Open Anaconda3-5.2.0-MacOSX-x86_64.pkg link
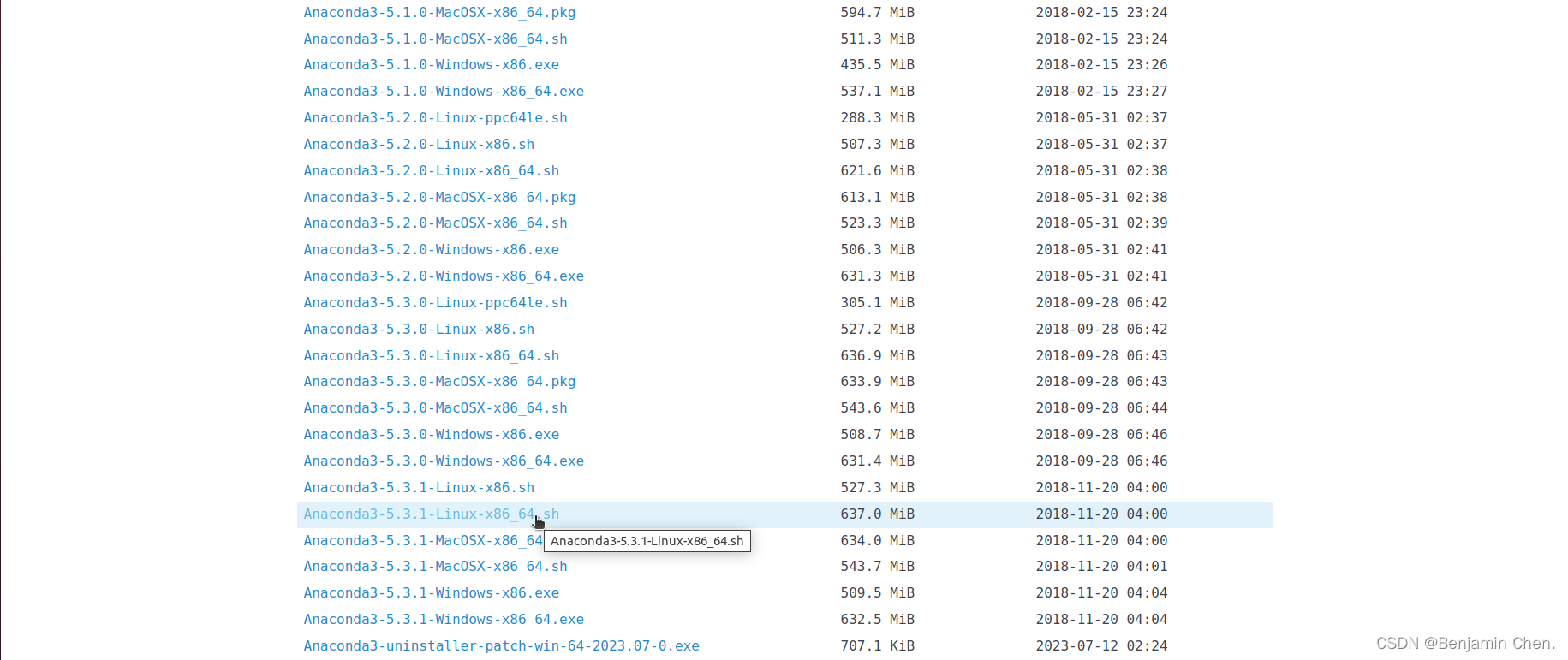 tap(439, 198)
